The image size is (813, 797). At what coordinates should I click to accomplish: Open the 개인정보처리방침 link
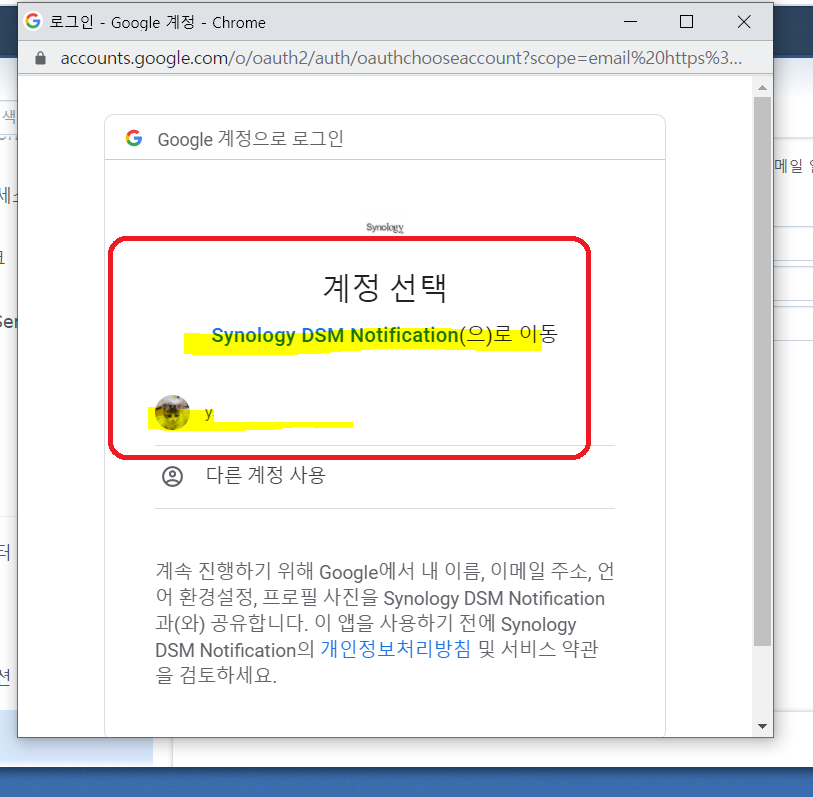(x=396, y=649)
